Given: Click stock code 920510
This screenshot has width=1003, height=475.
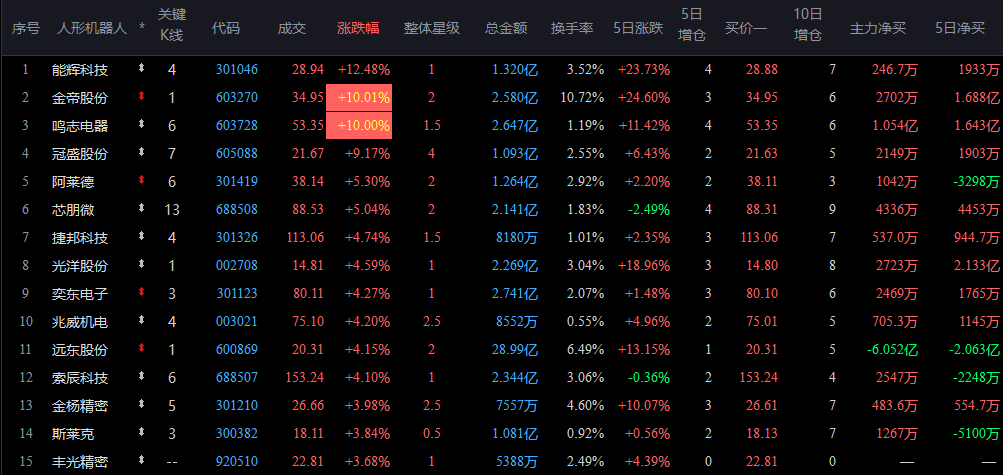Looking at the screenshot, I should coord(237,462).
